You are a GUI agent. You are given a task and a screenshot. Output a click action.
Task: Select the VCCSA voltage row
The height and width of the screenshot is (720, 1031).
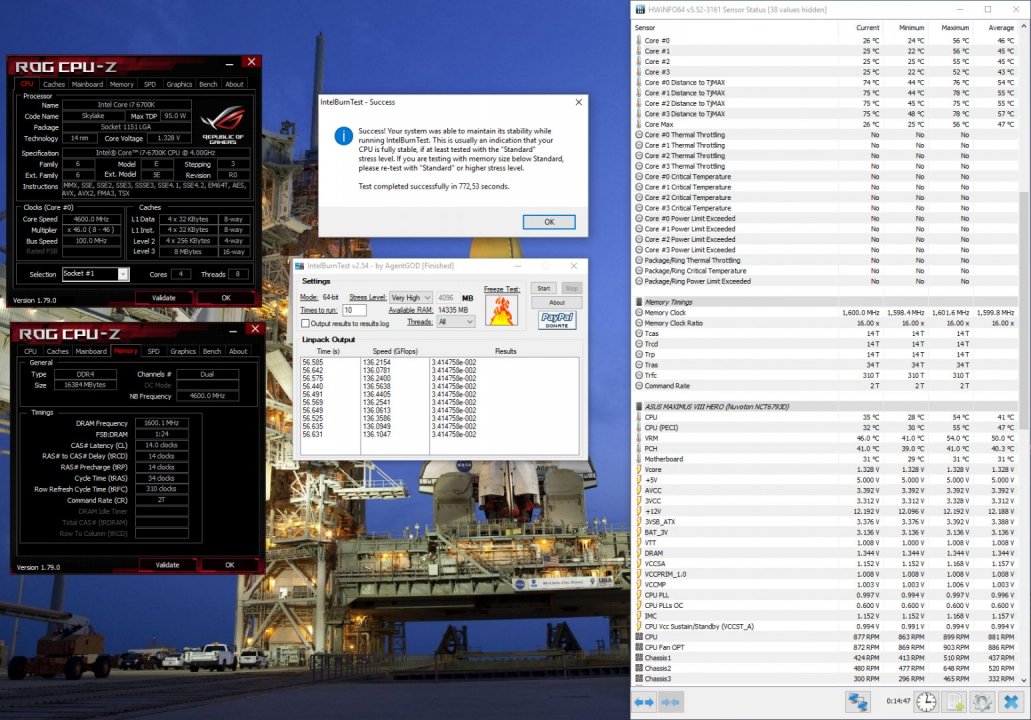click(826, 564)
